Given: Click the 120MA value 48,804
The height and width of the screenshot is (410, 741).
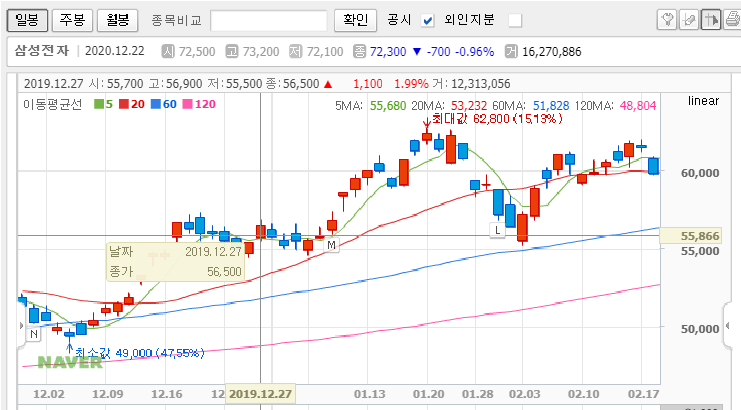Looking at the screenshot, I should (638, 105).
